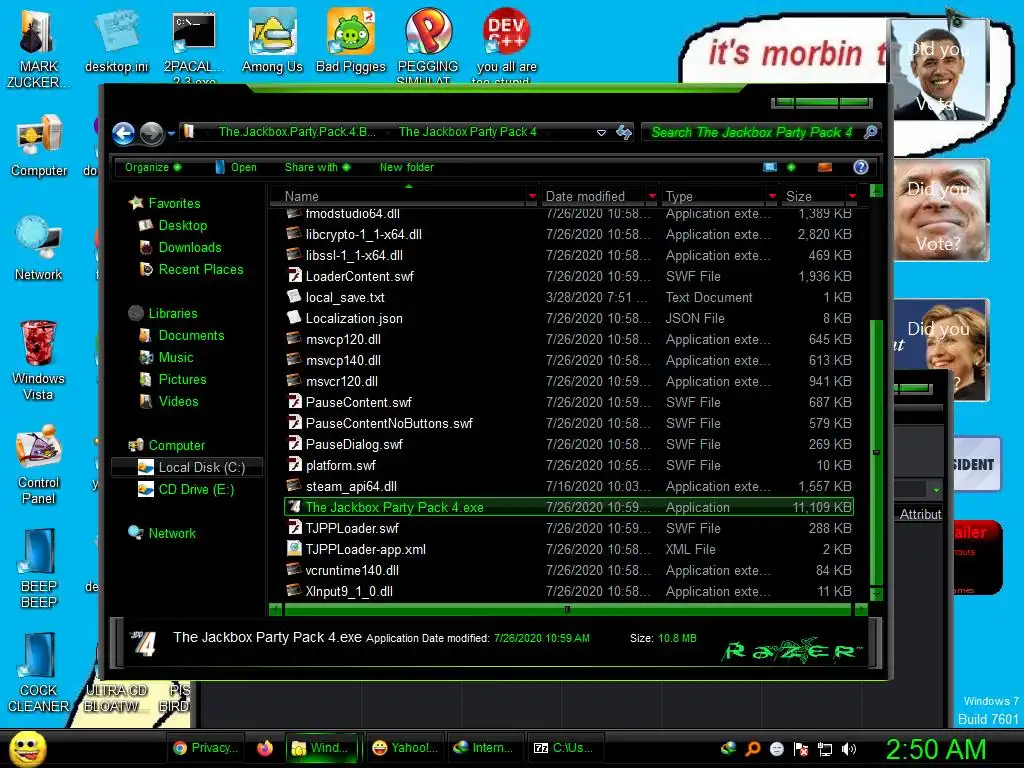The image size is (1024, 768).
Task: Click the search magnifier icon in Explorer
Action: pyautogui.click(x=870, y=133)
